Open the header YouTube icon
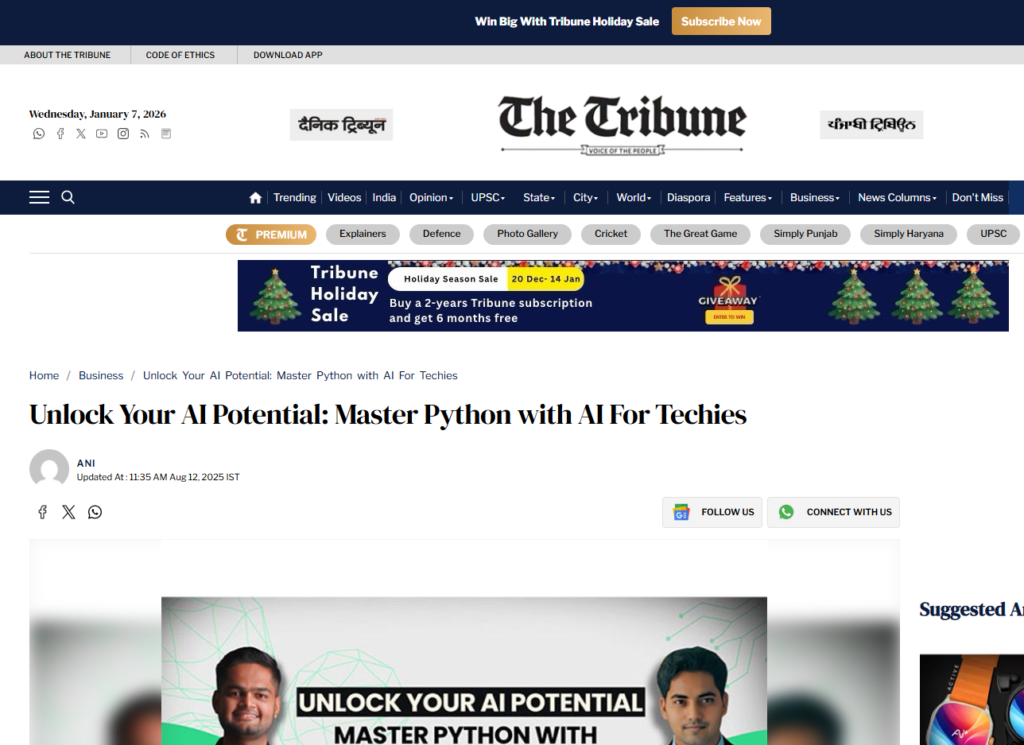 (x=101, y=134)
